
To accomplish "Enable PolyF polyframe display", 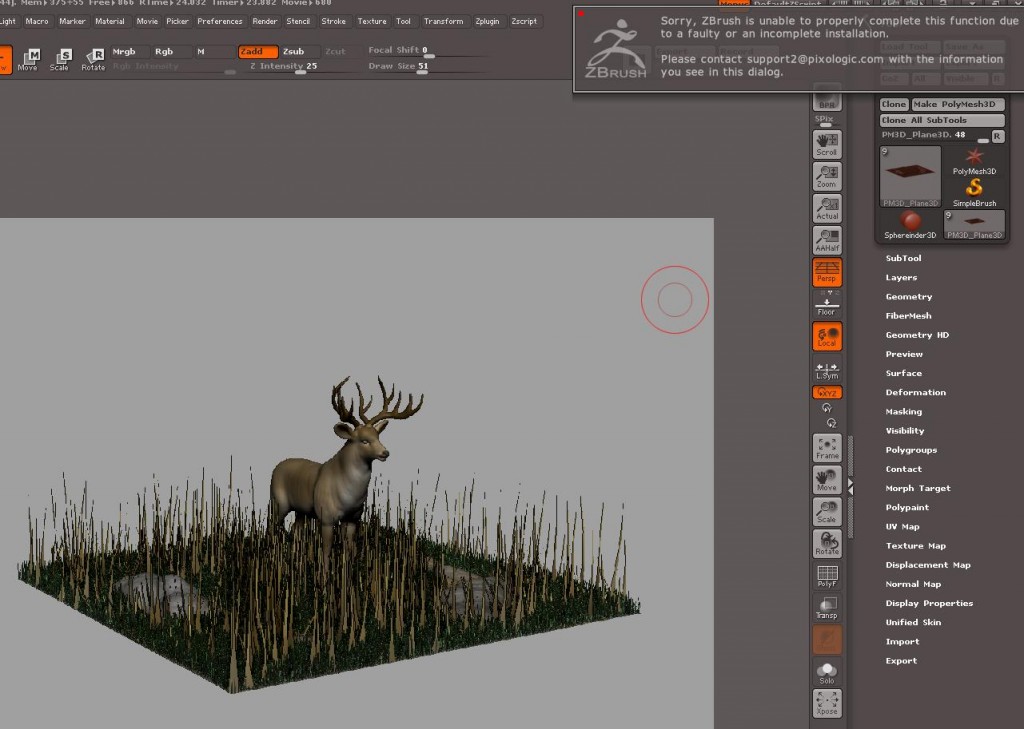I will click(x=826, y=575).
